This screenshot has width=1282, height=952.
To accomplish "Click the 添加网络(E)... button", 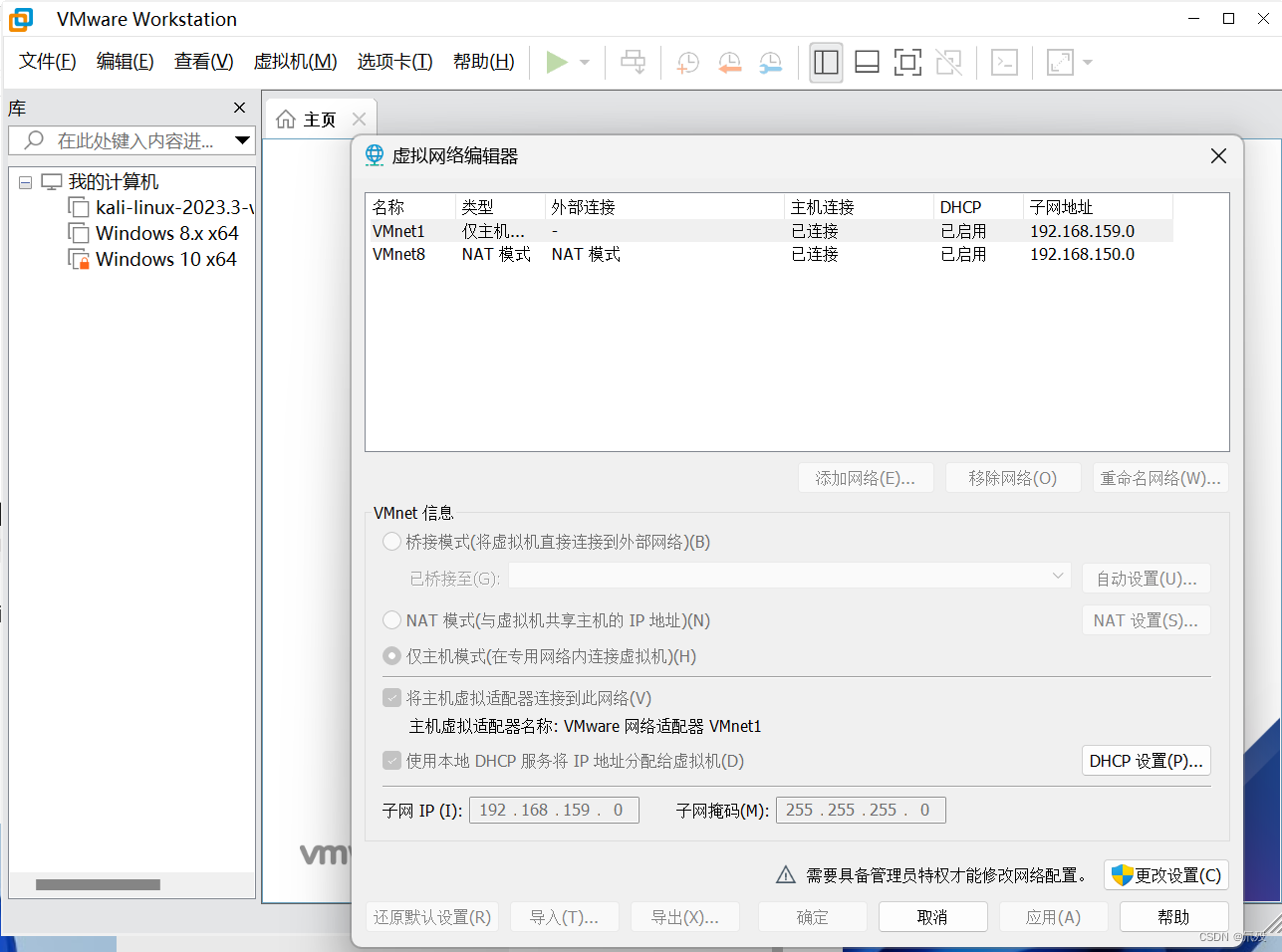I will pos(866,478).
